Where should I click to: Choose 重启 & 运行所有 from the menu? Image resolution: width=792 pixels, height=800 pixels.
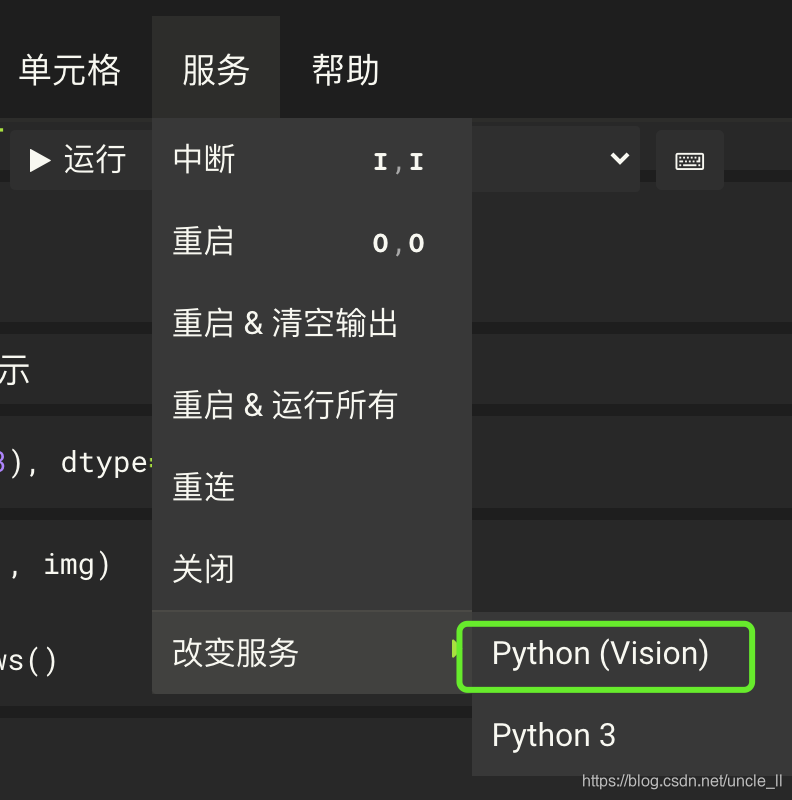coord(283,405)
